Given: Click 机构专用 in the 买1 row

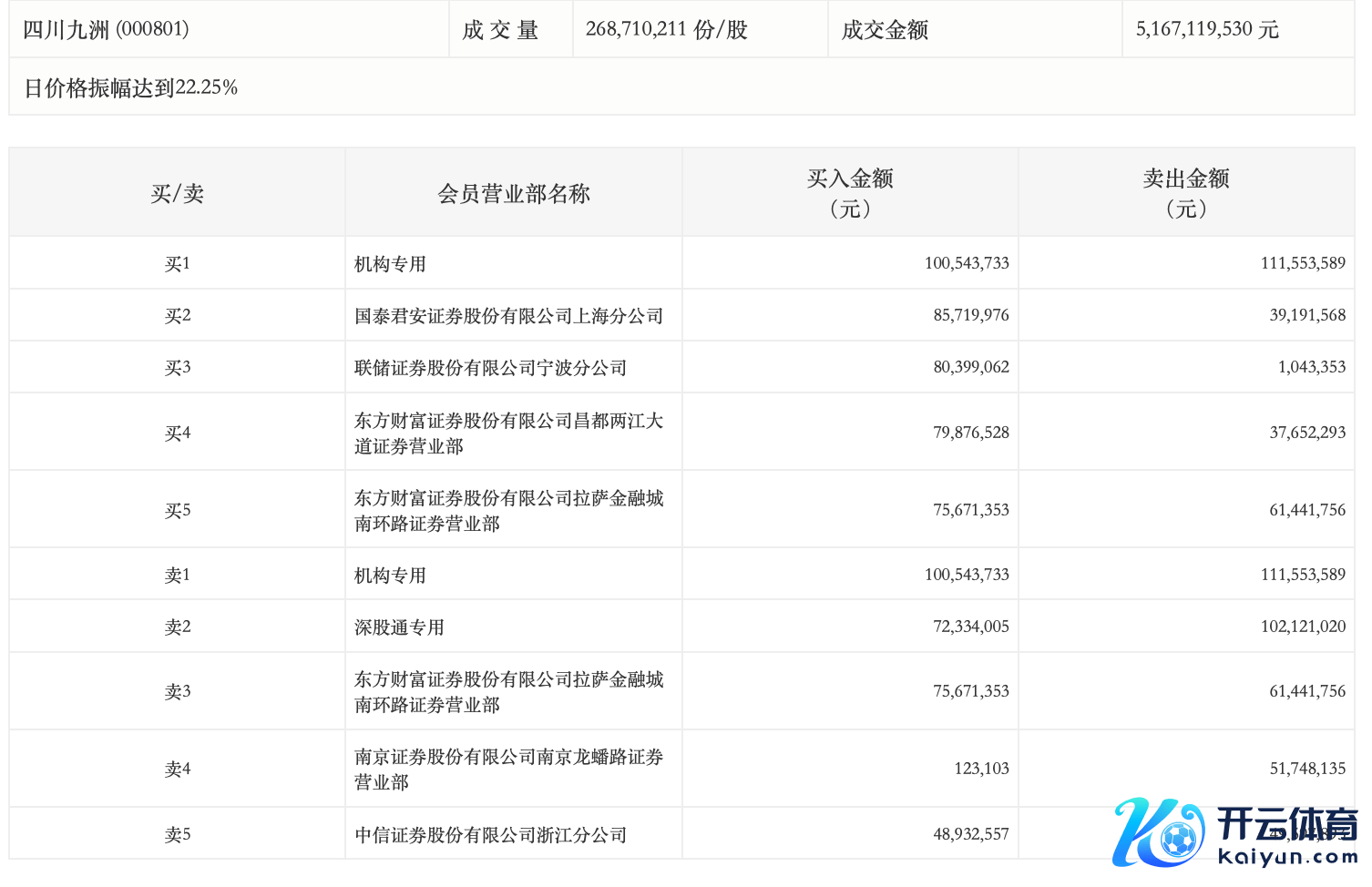Looking at the screenshot, I should (390, 264).
